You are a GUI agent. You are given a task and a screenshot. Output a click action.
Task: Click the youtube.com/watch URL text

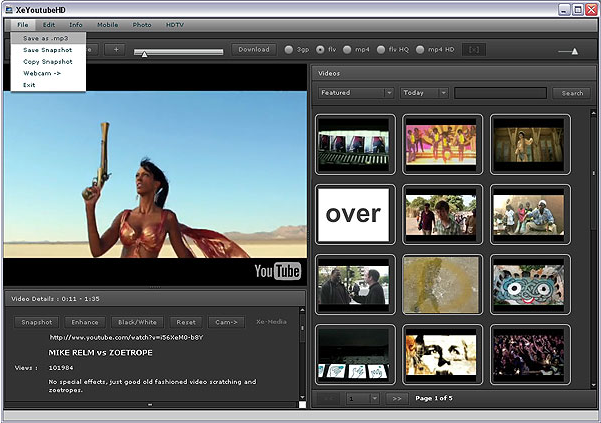[x=126, y=338]
